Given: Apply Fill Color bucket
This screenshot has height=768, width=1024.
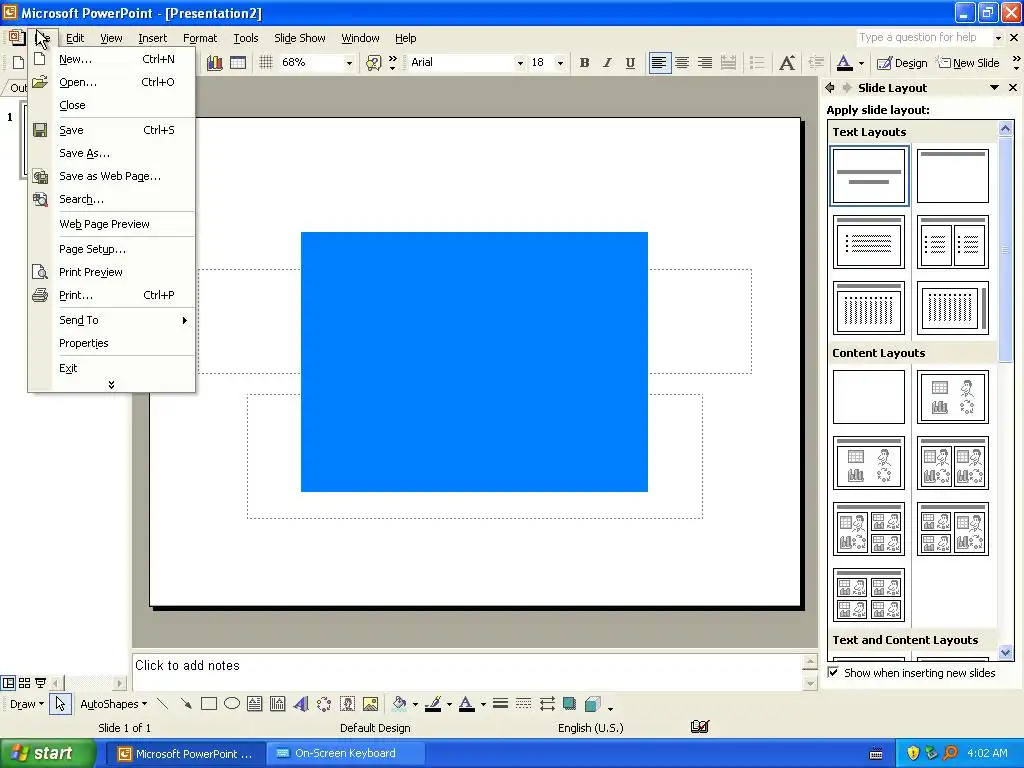Looking at the screenshot, I should tap(399, 704).
